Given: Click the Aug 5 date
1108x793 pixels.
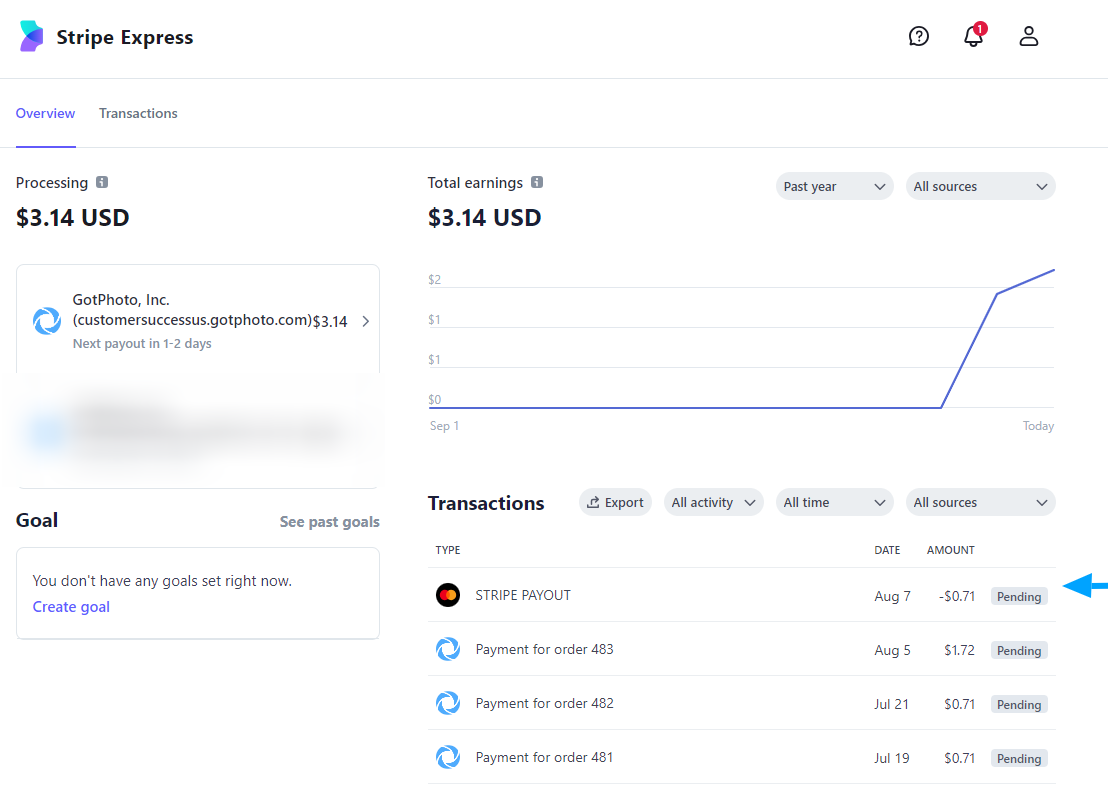Looking at the screenshot, I should 892,650.
